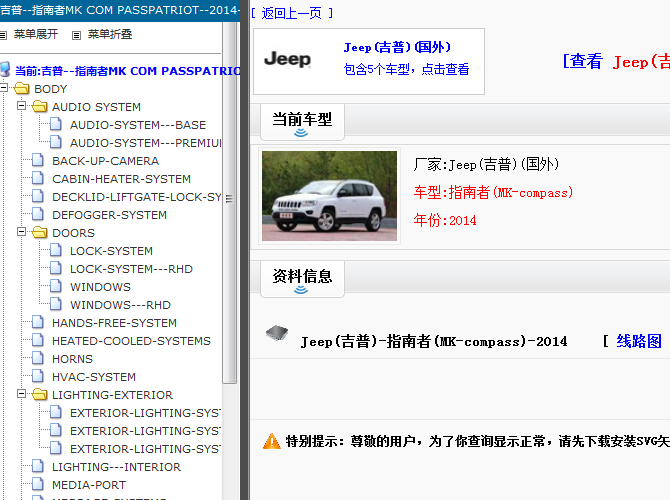
Task: Click the current vehicle icon beside 当前:吉普
Action: coord(5,70)
